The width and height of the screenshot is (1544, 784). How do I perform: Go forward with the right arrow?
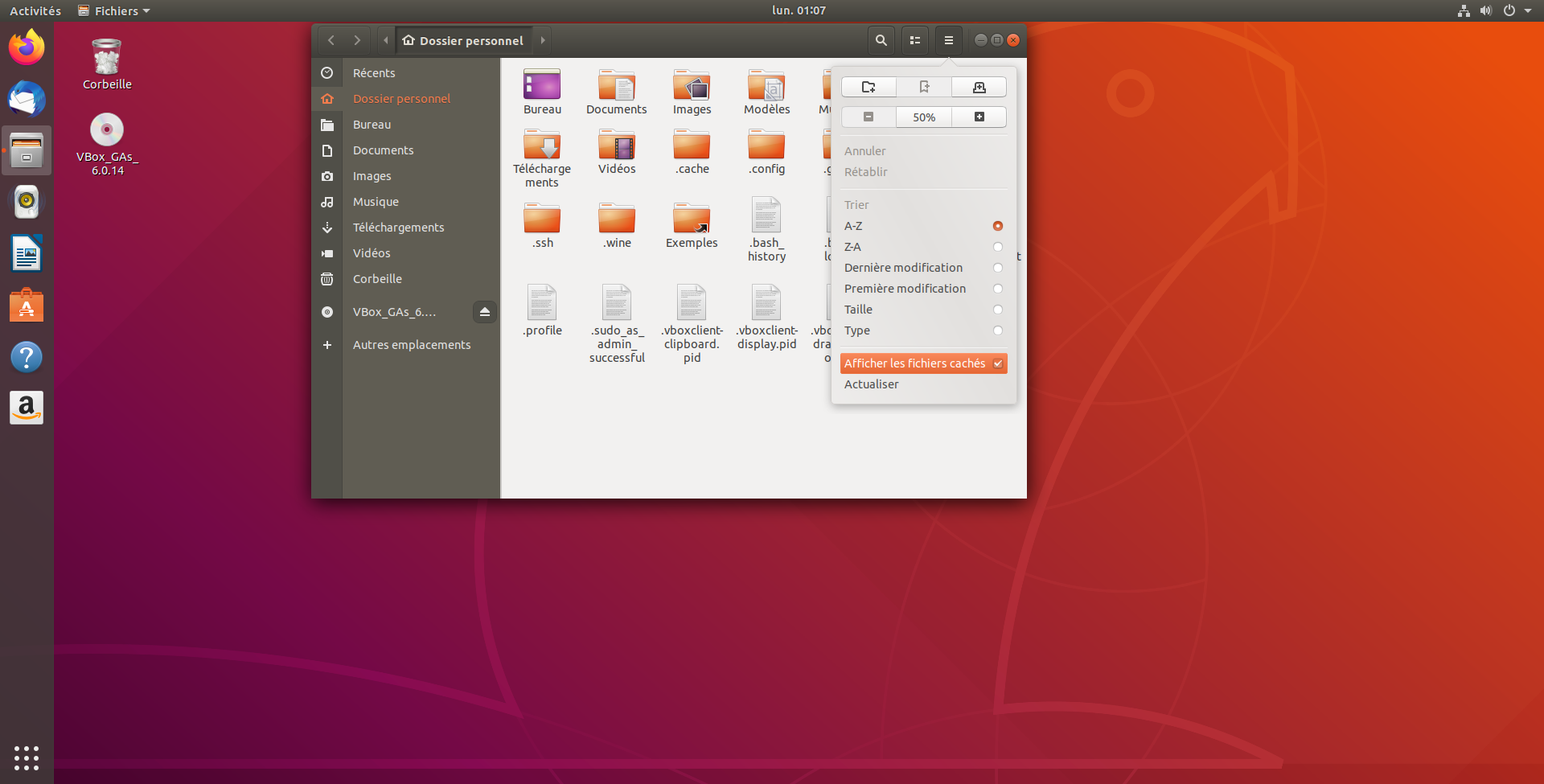pos(357,40)
